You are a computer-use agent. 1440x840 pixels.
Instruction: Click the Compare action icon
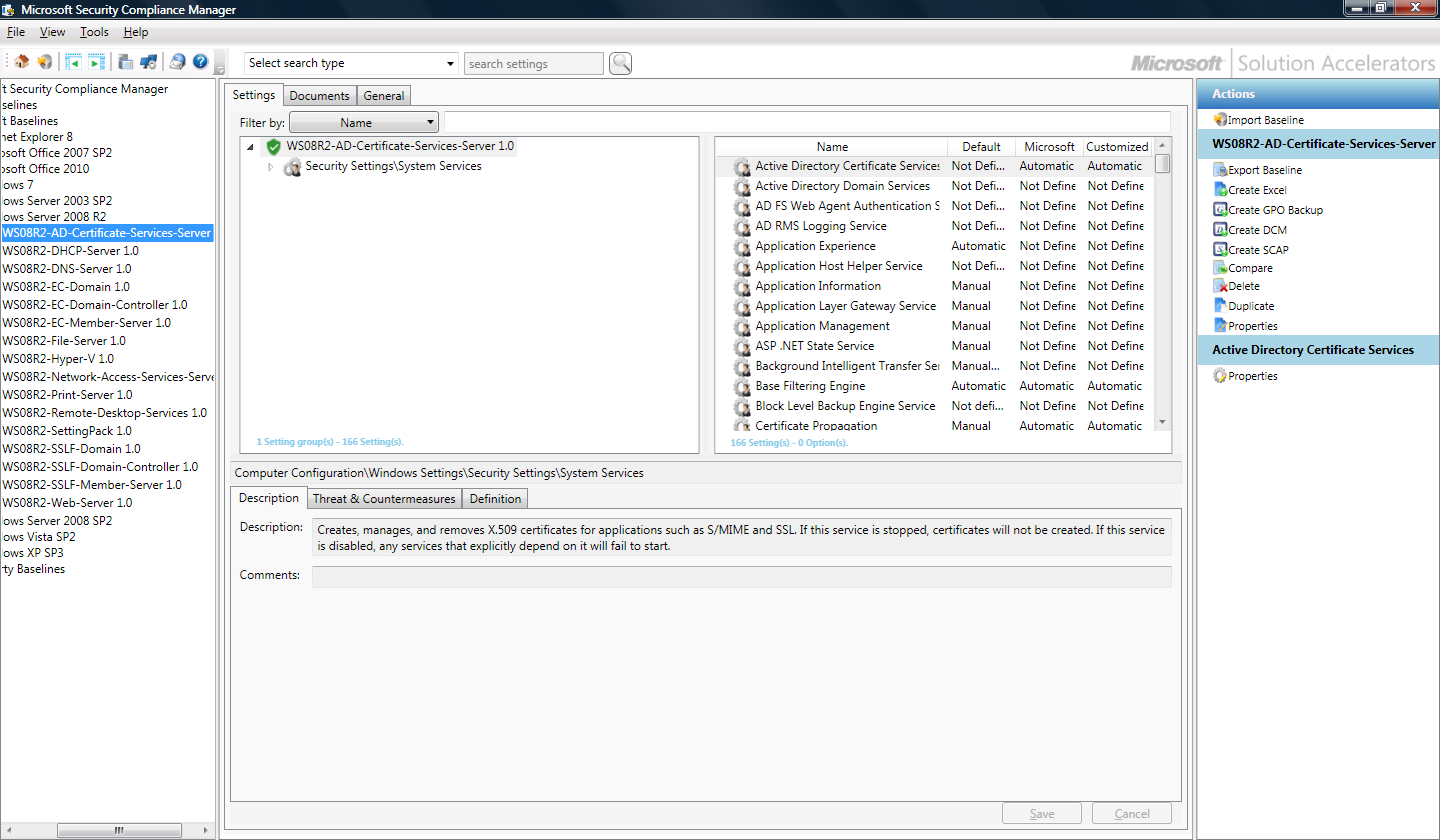click(1220, 268)
